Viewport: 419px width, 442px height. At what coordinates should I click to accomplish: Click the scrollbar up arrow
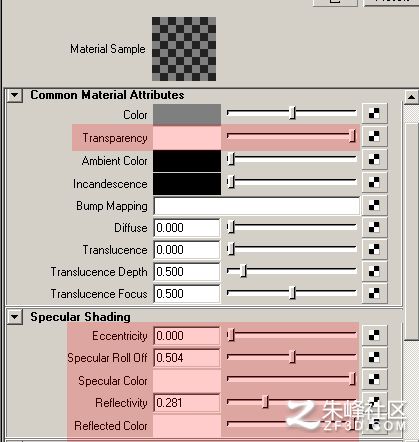click(411, 97)
